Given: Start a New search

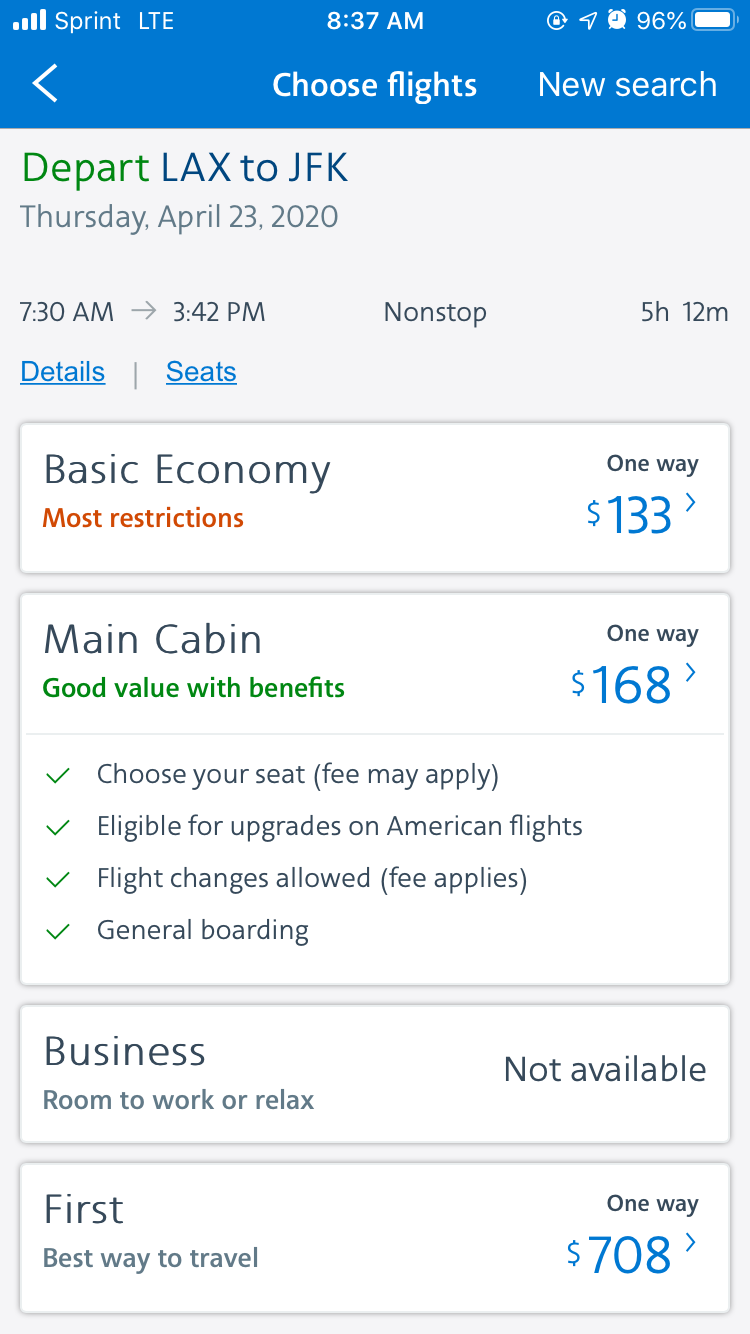Looking at the screenshot, I should (x=627, y=85).
